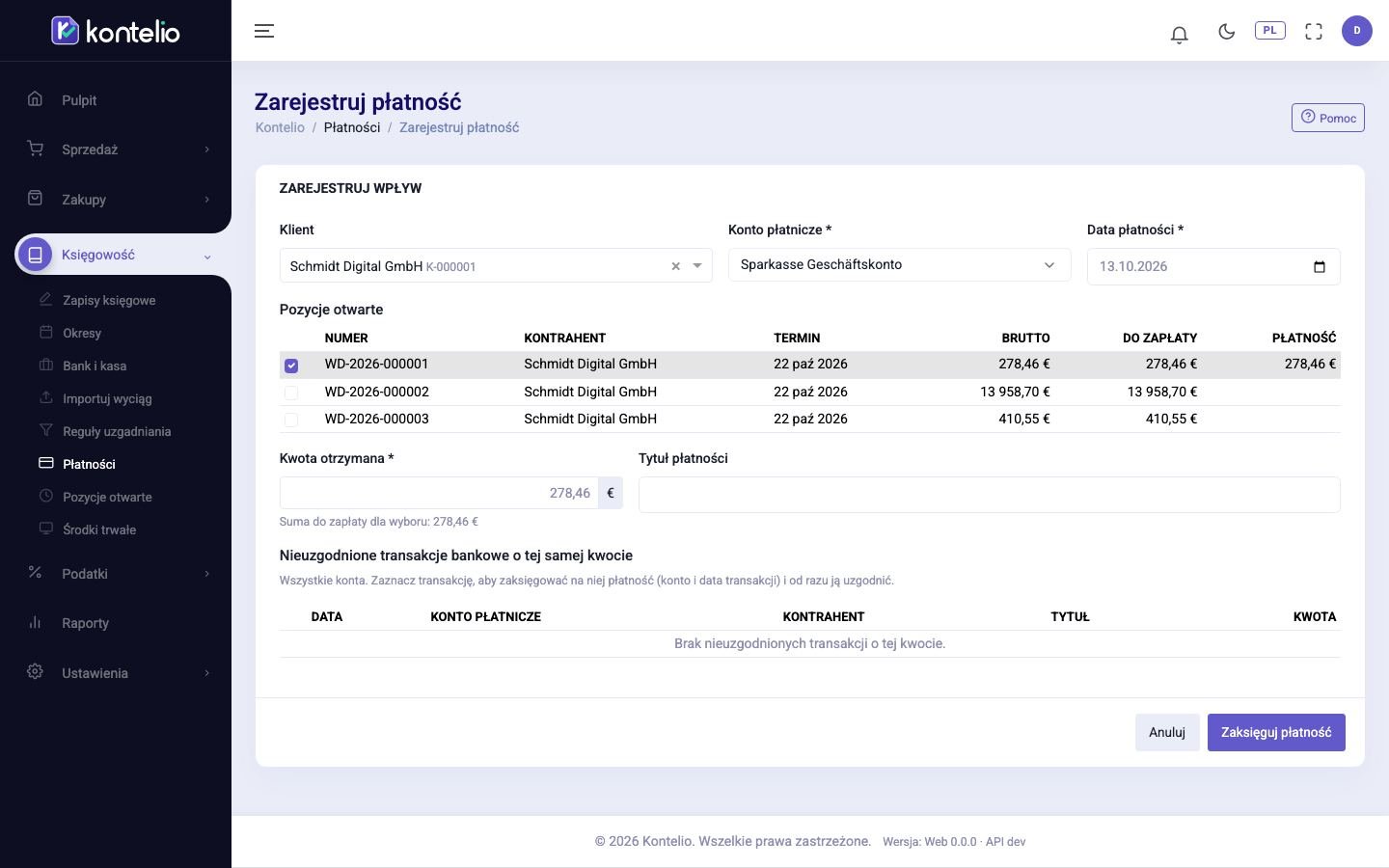The width and height of the screenshot is (1389, 868).
Task: Open the Klient dropdown arrow
Action: point(697,266)
